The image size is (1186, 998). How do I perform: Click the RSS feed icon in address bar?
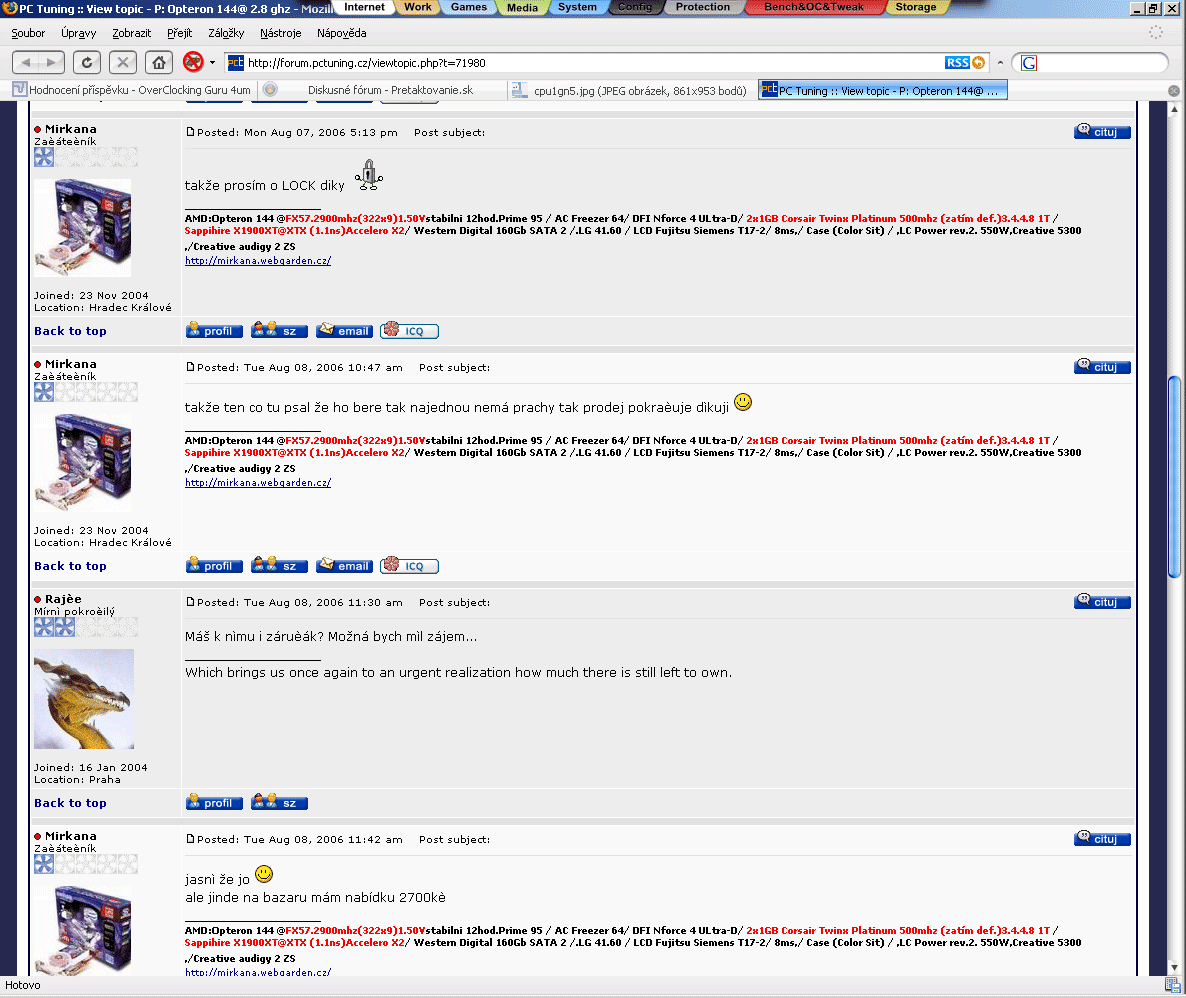tap(958, 63)
